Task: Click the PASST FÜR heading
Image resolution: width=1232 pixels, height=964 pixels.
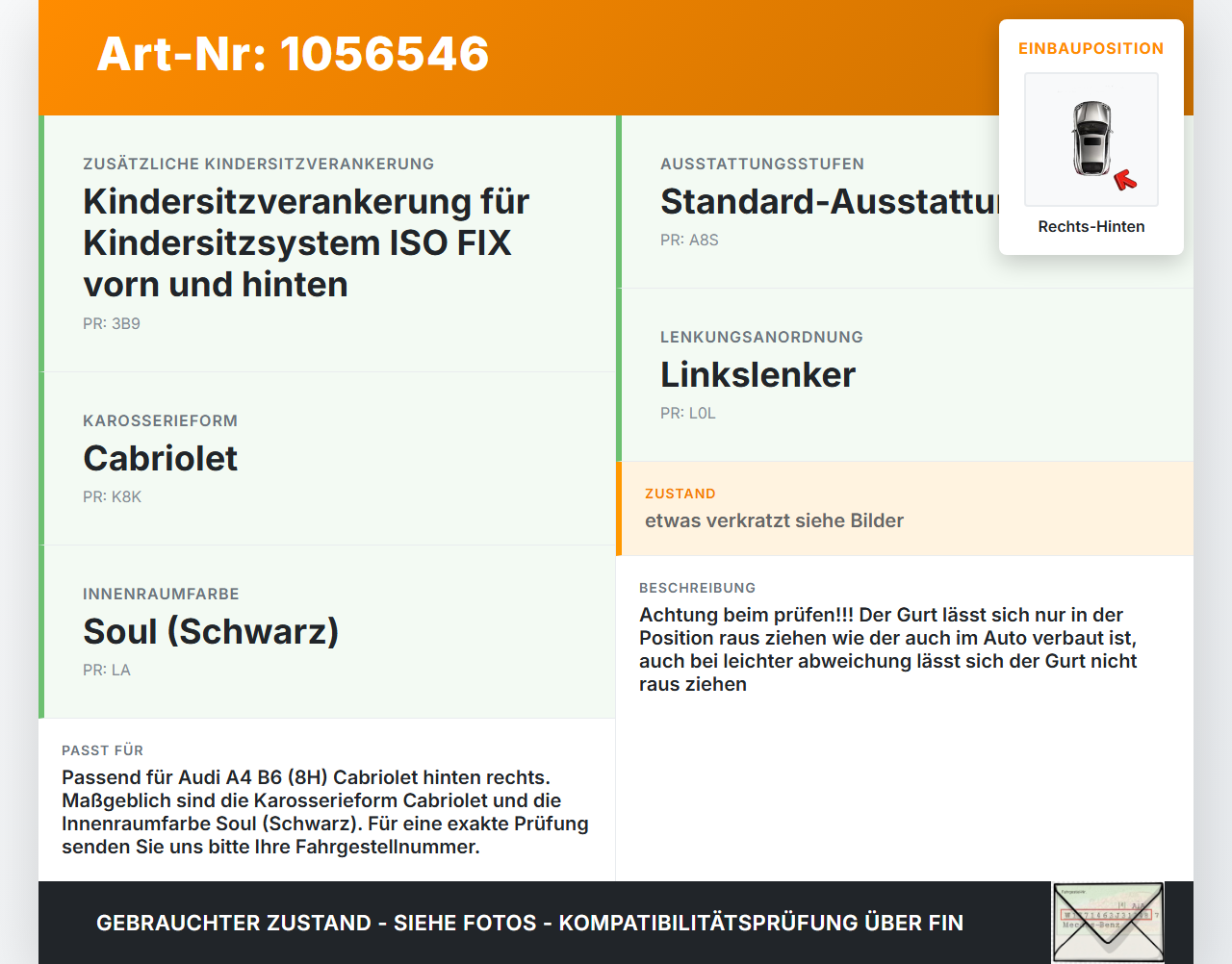Action: tap(102, 750)
